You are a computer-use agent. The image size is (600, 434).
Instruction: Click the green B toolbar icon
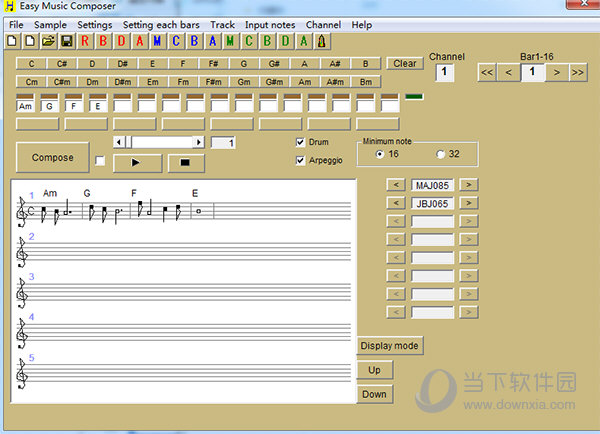coord(267,41)
